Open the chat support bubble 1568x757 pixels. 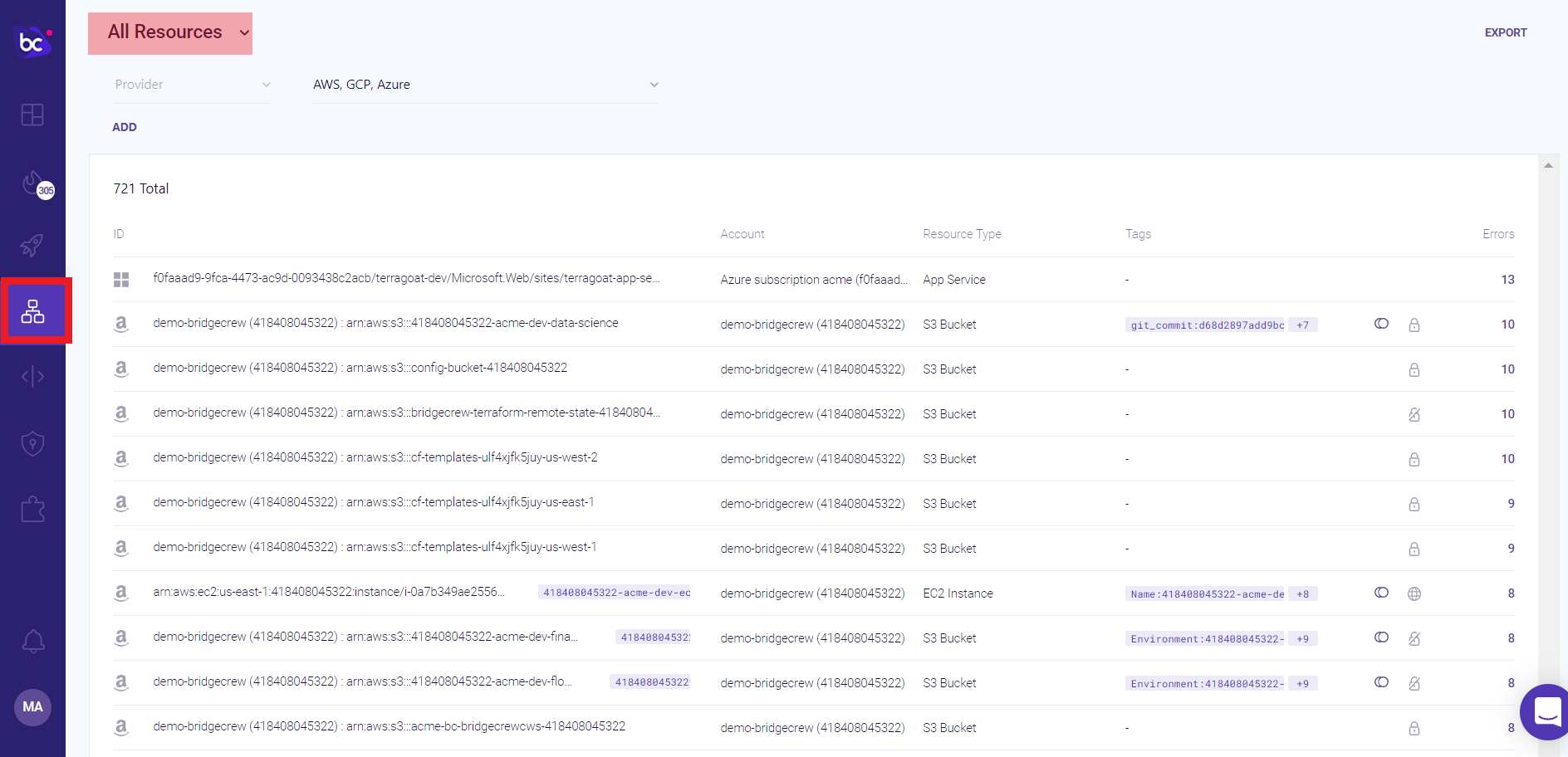[x=1546, y=711]
